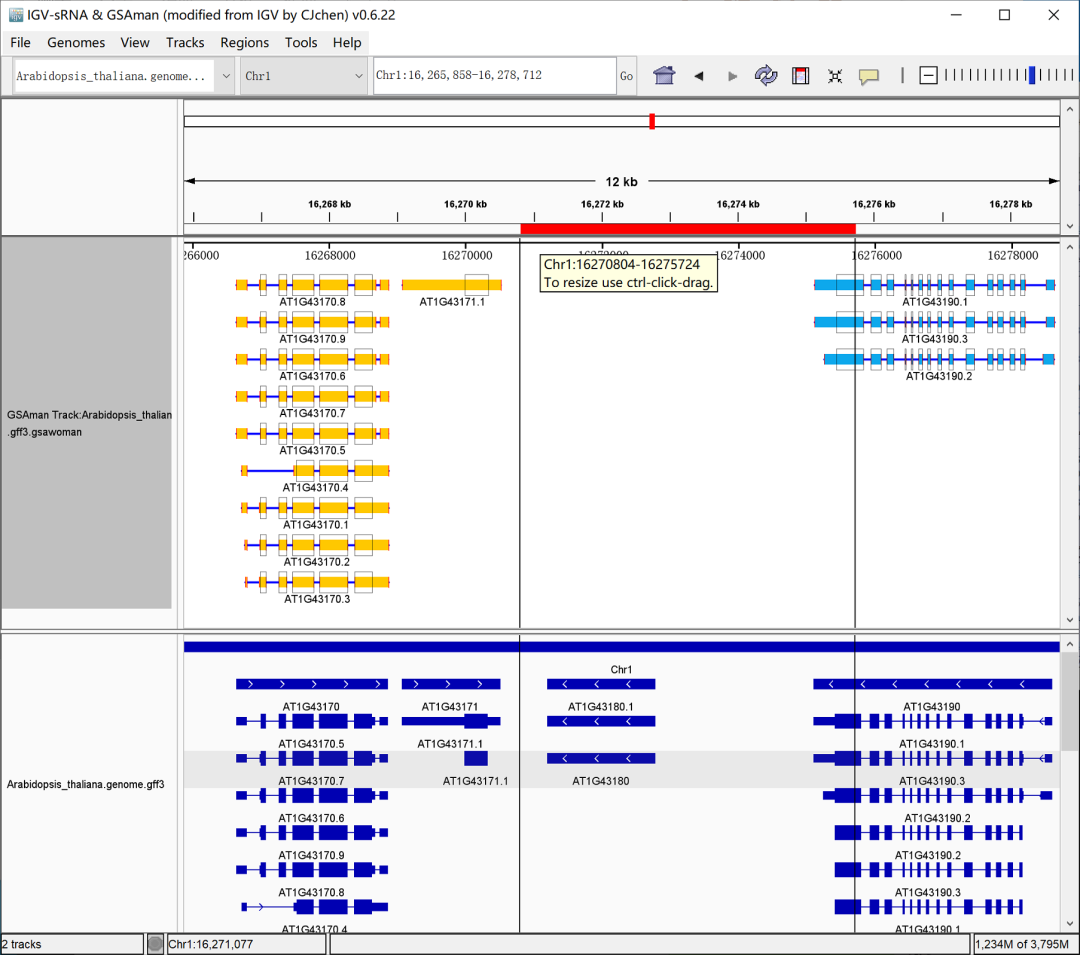The image size is (1080, 955).
Task: Click the define region of interest icon
Action: (800, 76)
